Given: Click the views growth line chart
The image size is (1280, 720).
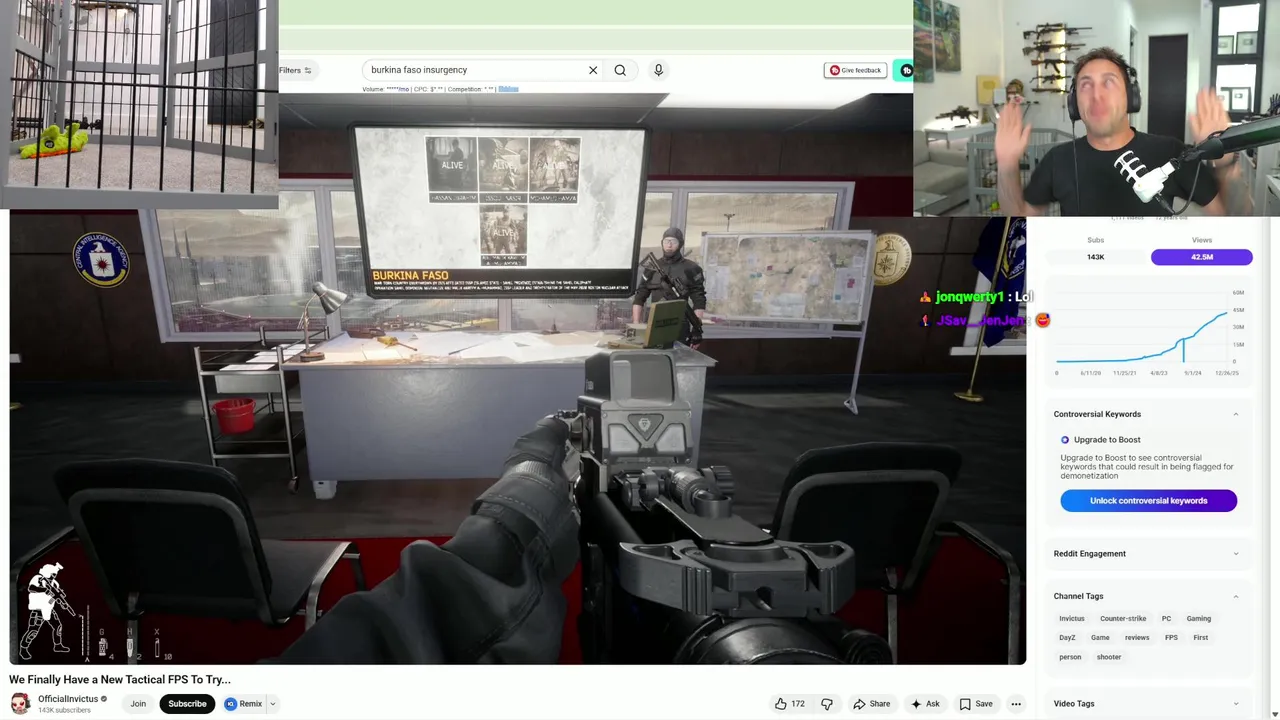Looking at the screenshot, I should [x=1148, y=332].
